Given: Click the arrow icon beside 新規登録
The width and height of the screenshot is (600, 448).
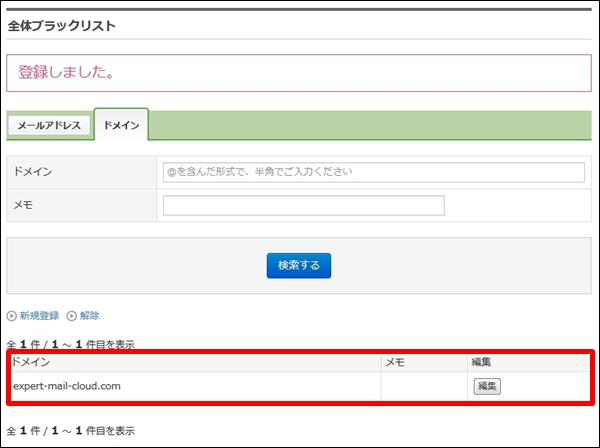Looking at the screenshot, I should (x=11, y=316).
